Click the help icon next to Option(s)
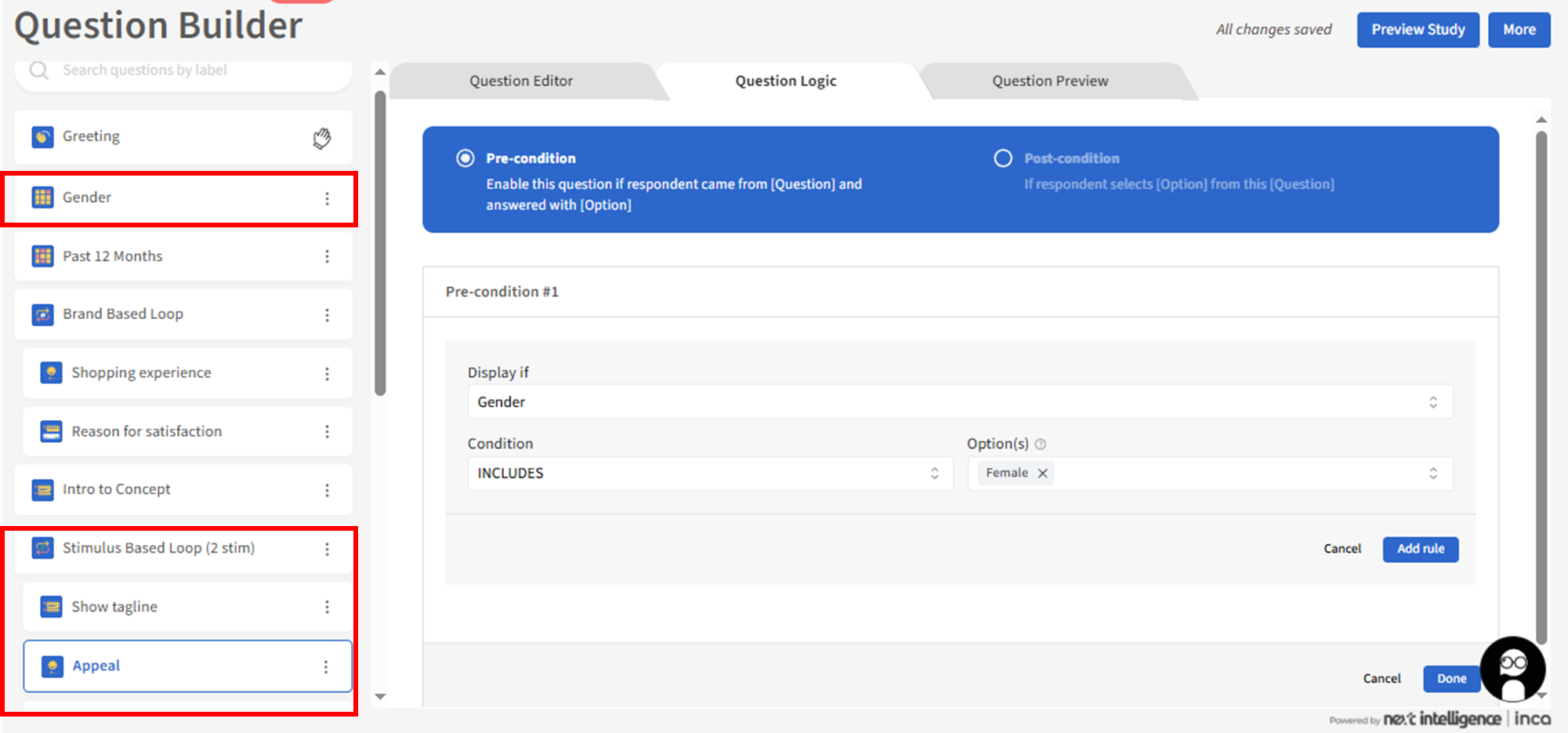The image size is (1568, 733). tap(1040, 445)
